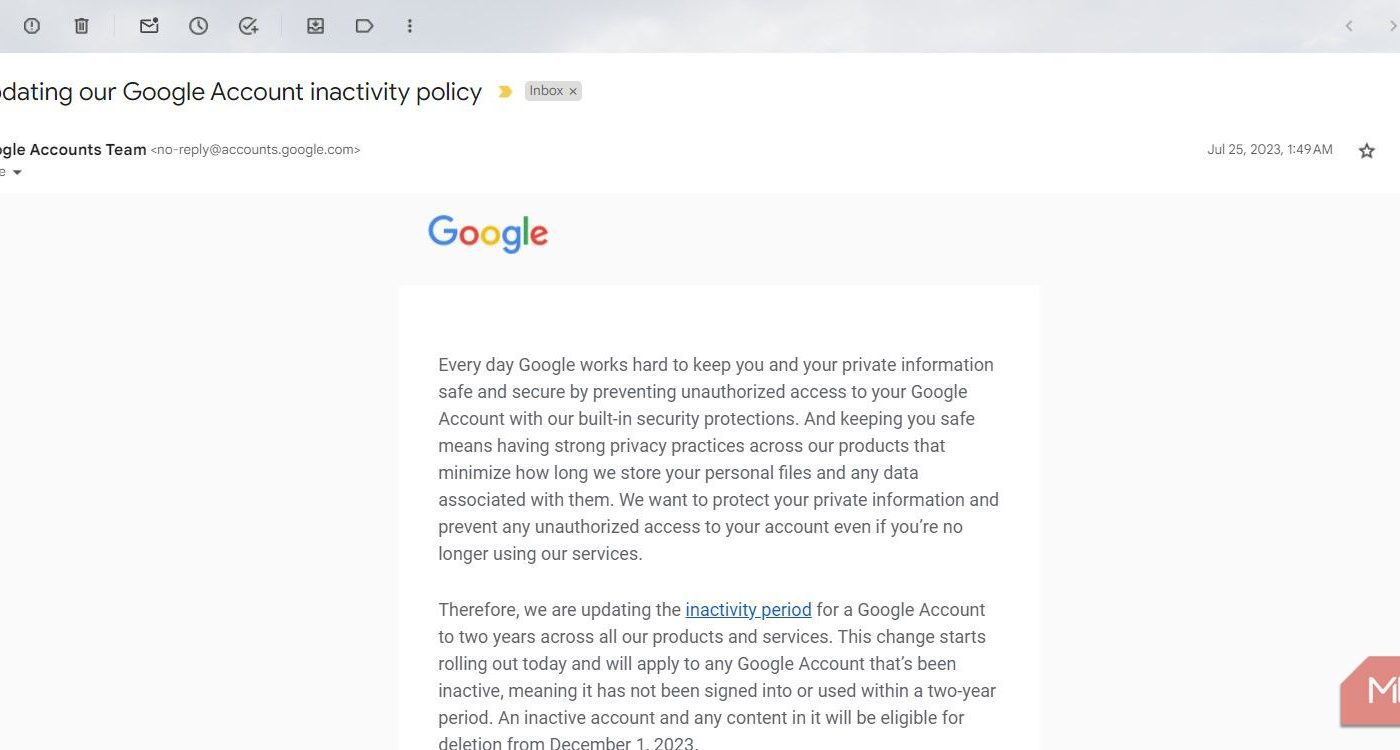Viewport: 1400px width, 750px height.
Task: Add this email to Tasks
Action: [x=249, y=26]
